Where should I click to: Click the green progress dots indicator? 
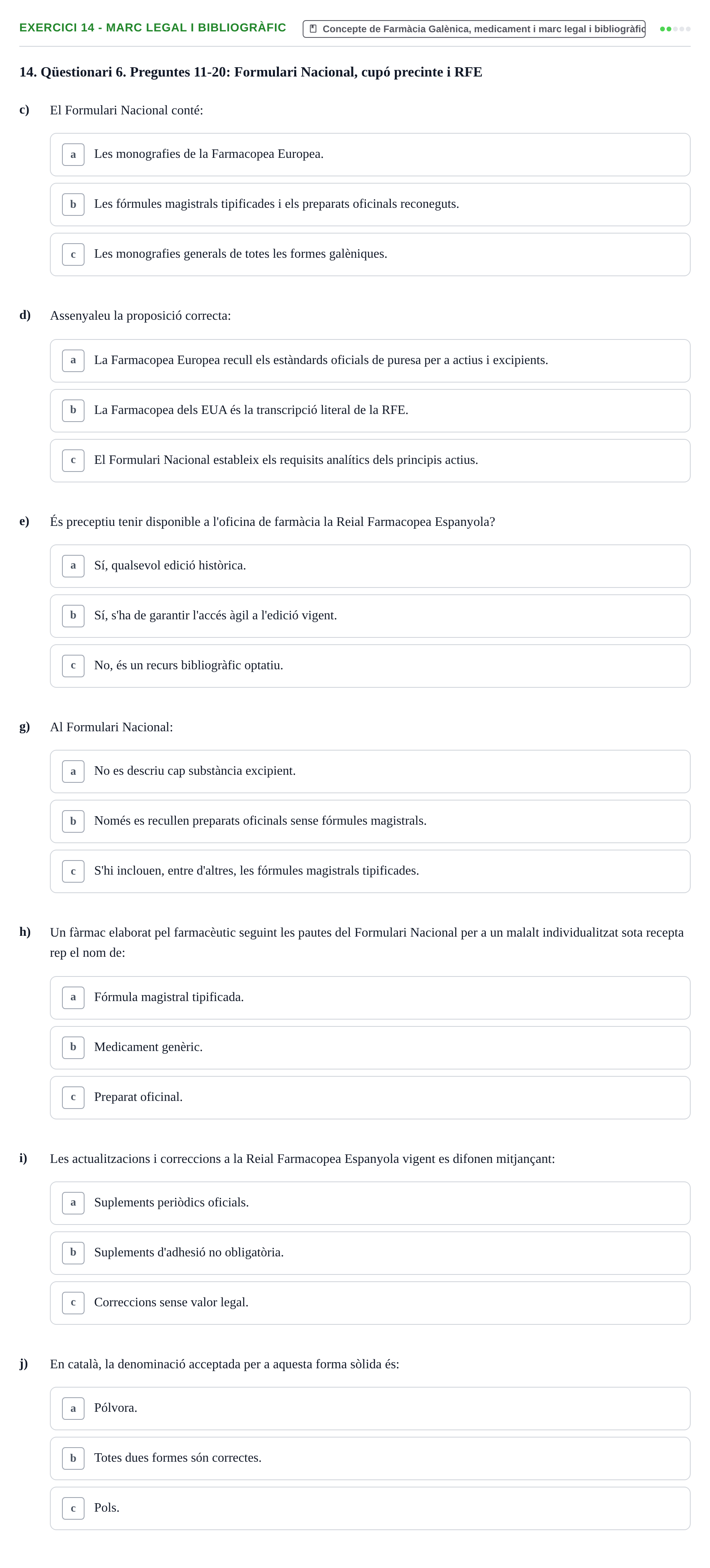coord(675,29)
